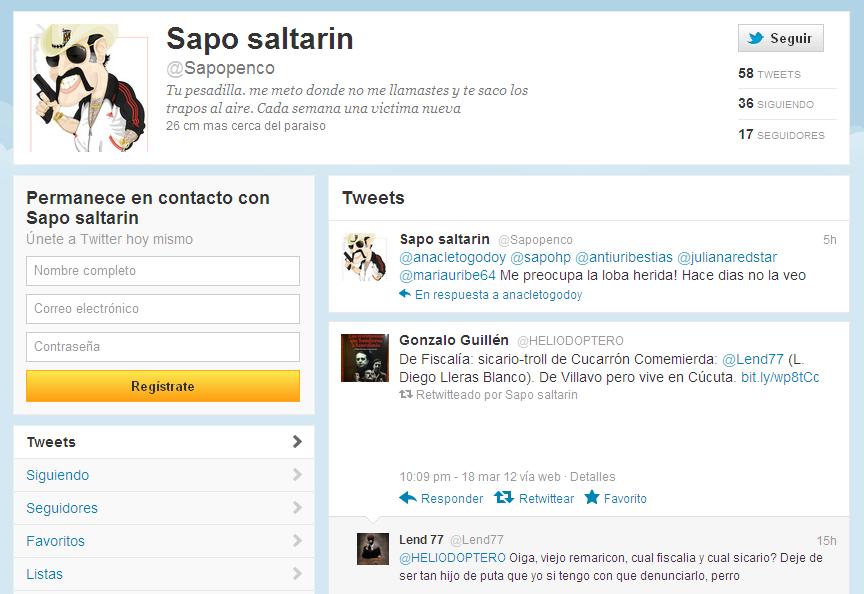Click the @HELIODOPTERO handle next to Gonzalo Guillén
This screenshot has height=594, width=864.
(x=570, y=341)
